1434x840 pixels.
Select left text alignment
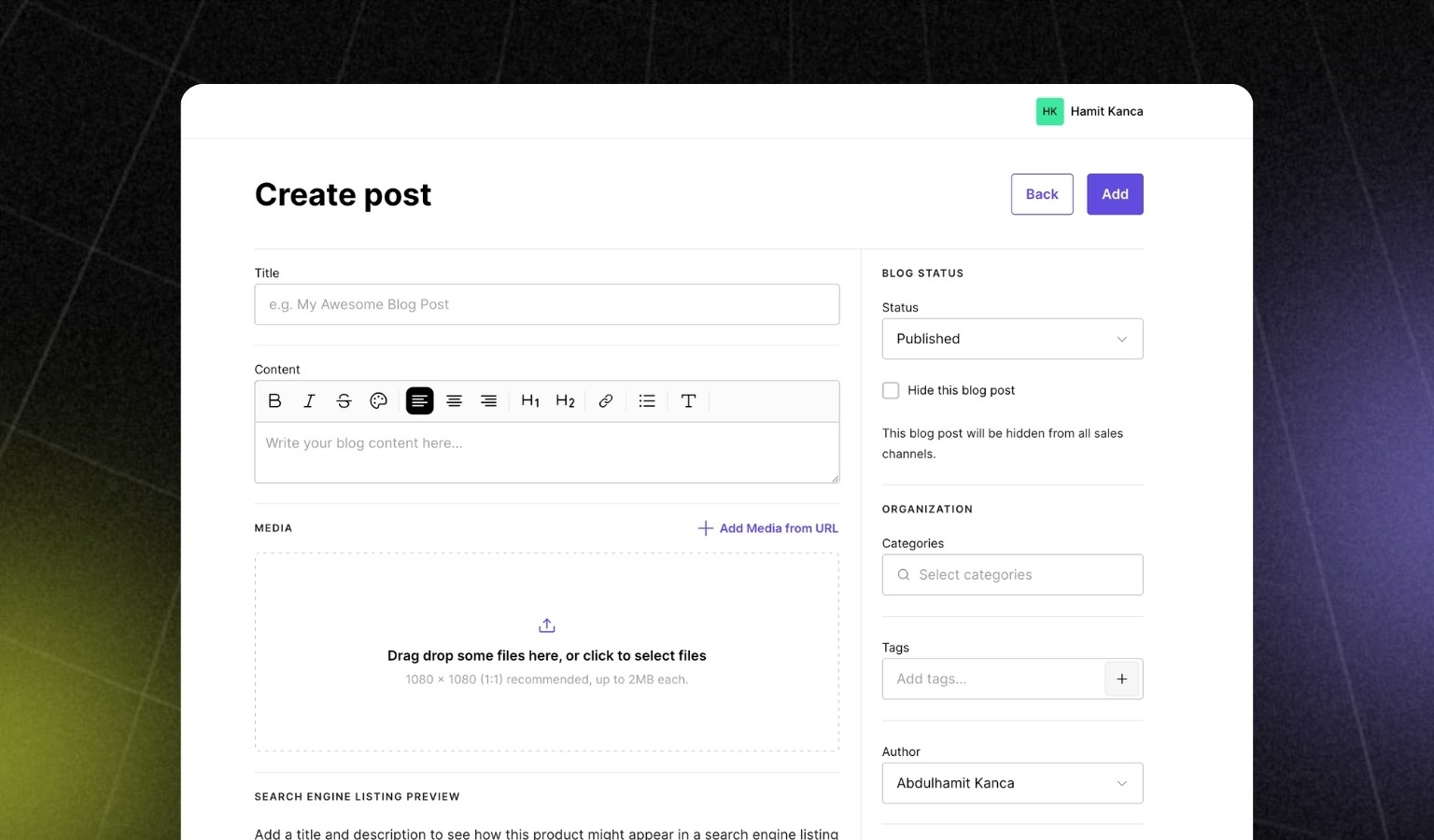420,401
